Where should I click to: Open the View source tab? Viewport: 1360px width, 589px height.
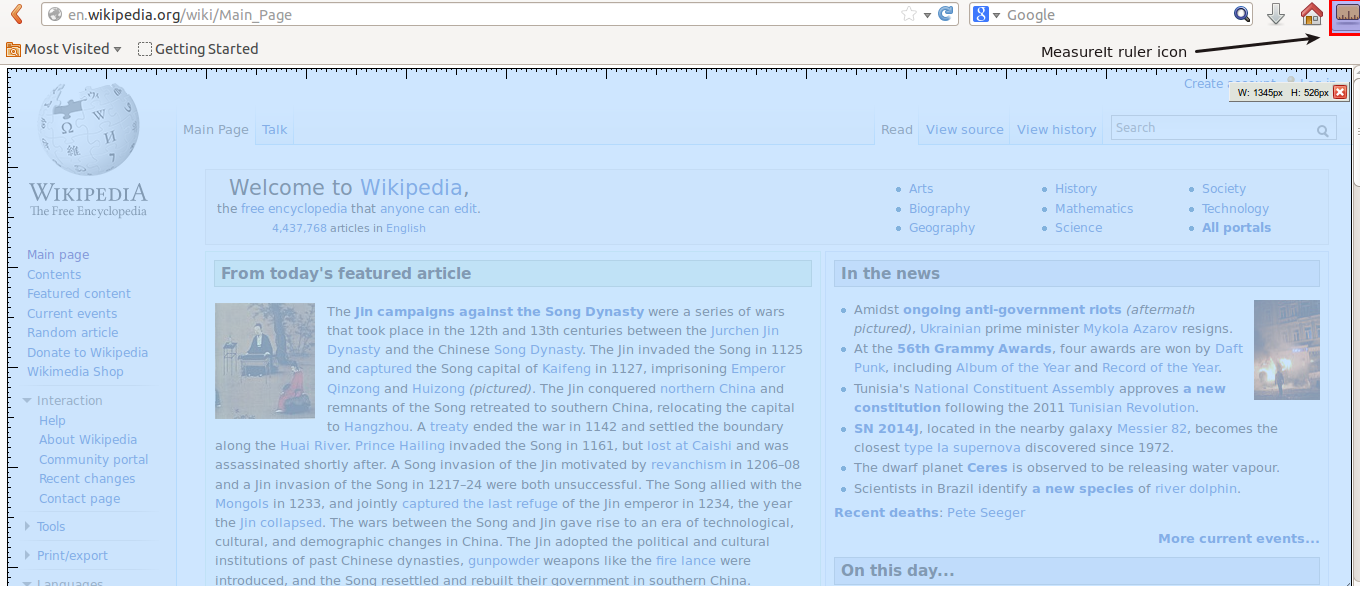click(965, 130)
